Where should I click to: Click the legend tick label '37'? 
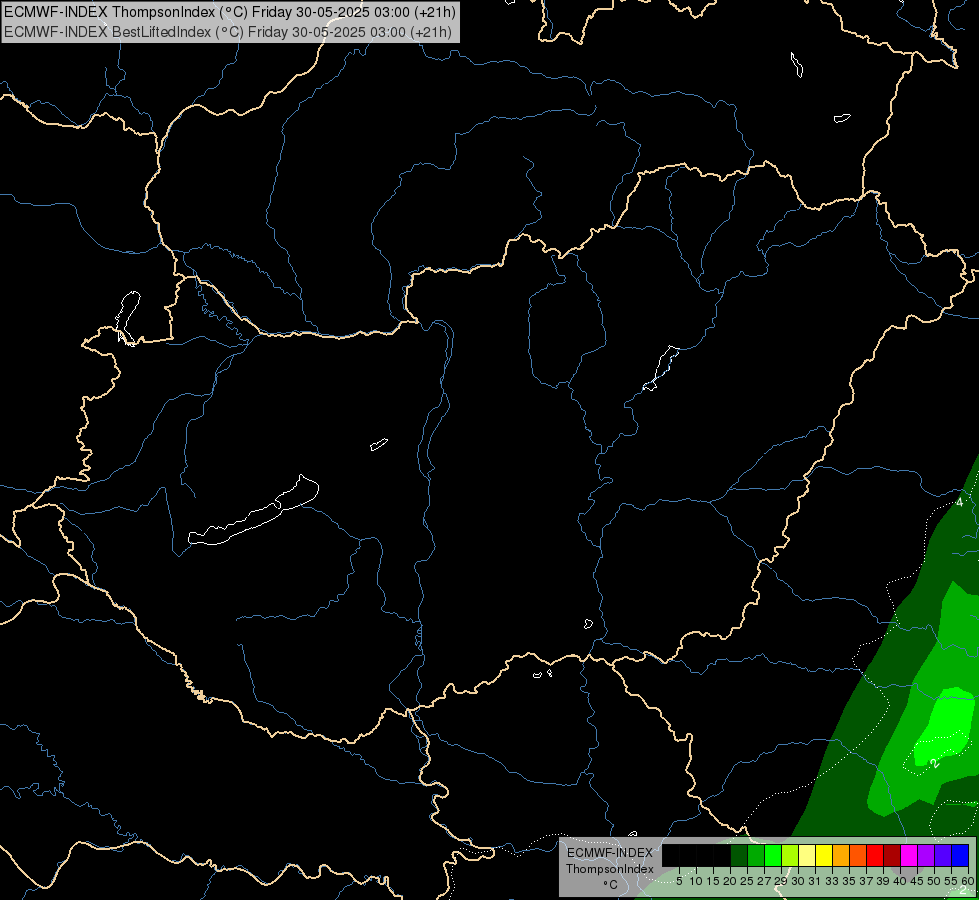(x=866, y=881)
